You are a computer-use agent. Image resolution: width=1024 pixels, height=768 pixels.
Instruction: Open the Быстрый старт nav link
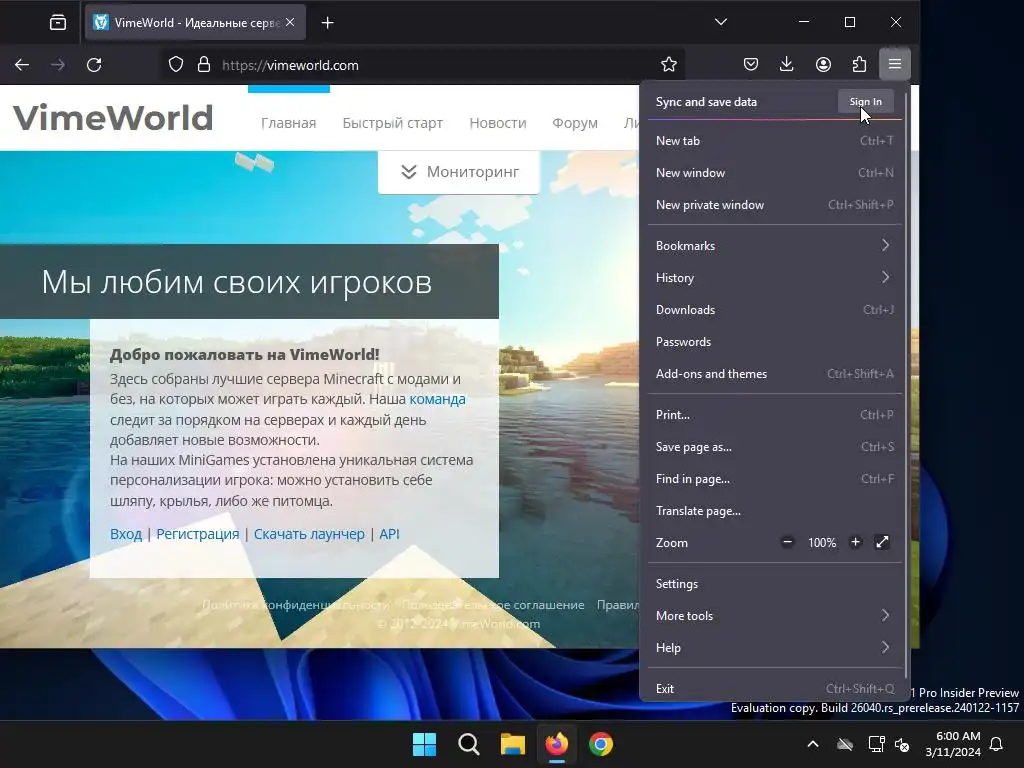coord(392,123)
